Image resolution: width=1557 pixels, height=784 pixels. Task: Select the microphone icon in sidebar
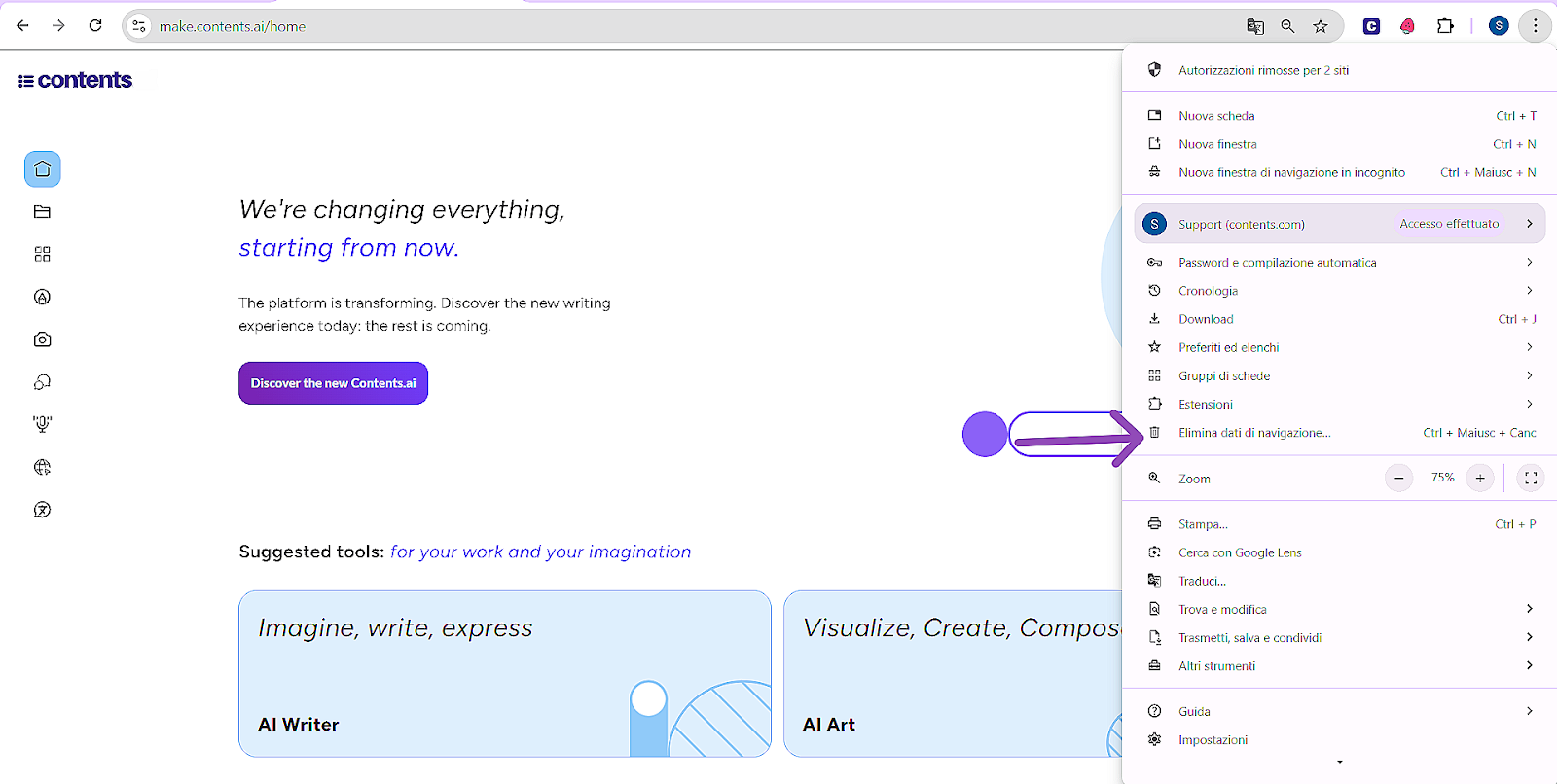coord(42,424)
